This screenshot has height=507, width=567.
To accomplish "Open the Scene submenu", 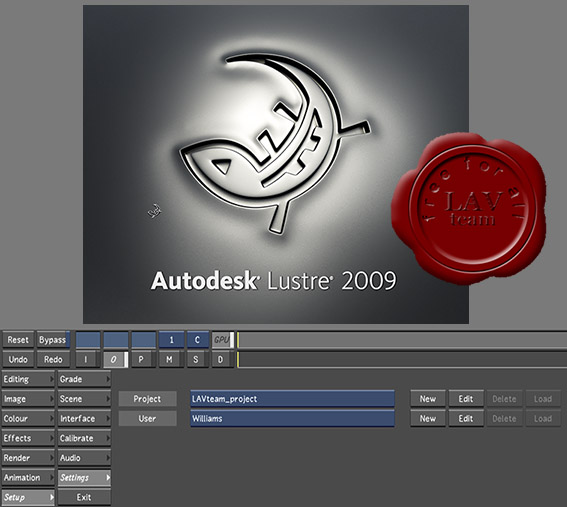I will (84, 399).
